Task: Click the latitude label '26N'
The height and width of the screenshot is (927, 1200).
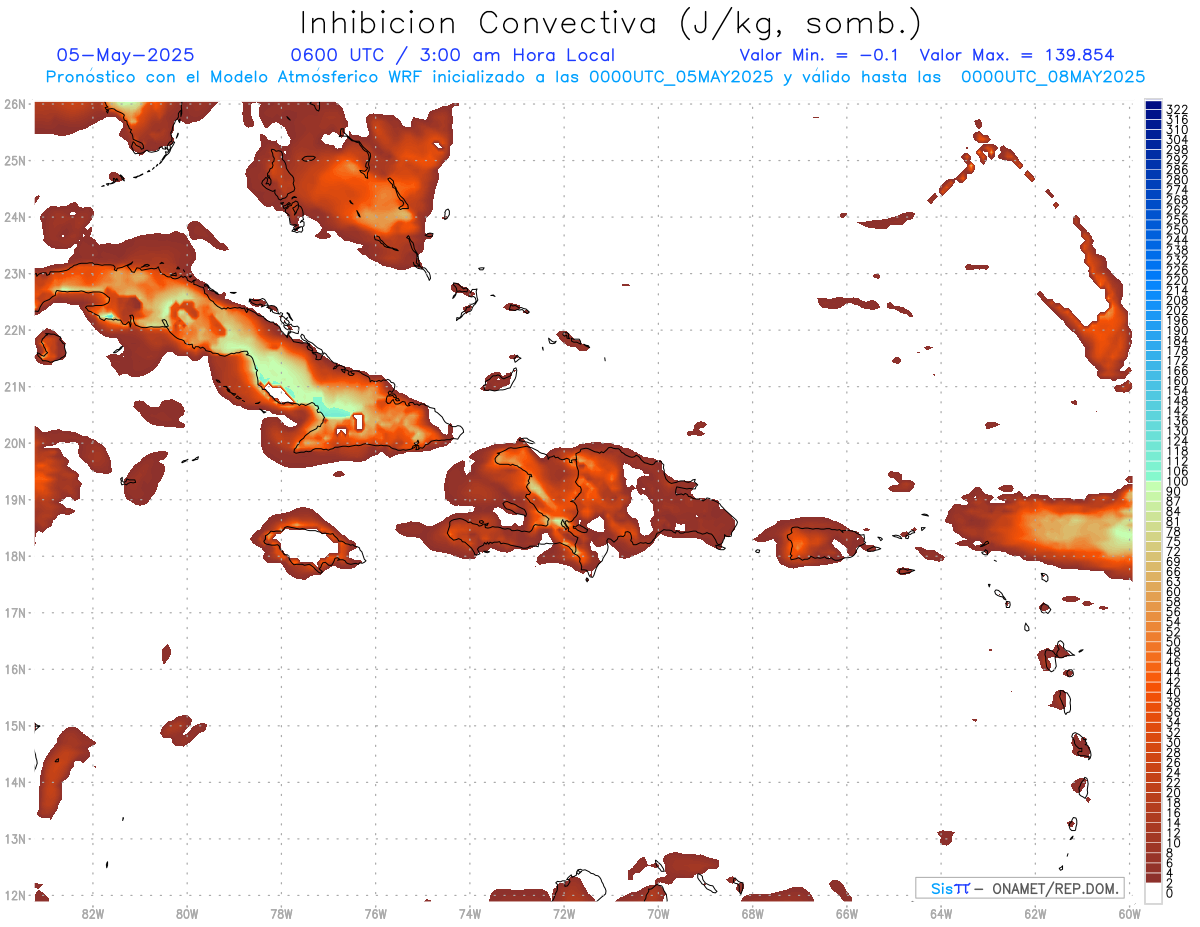Action: click(x=14, y=104)
